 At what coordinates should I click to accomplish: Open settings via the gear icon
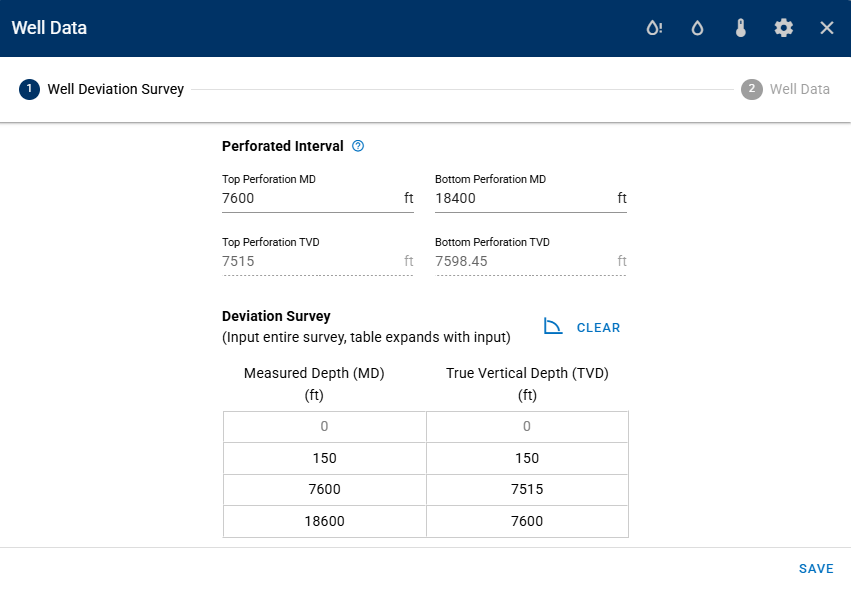(x=784, y=28)
